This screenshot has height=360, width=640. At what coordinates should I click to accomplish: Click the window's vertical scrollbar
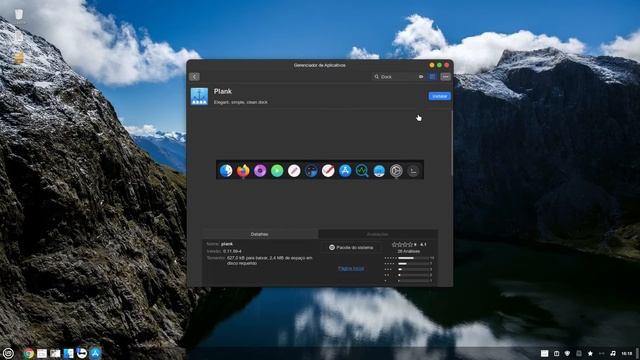coord(451,143)
